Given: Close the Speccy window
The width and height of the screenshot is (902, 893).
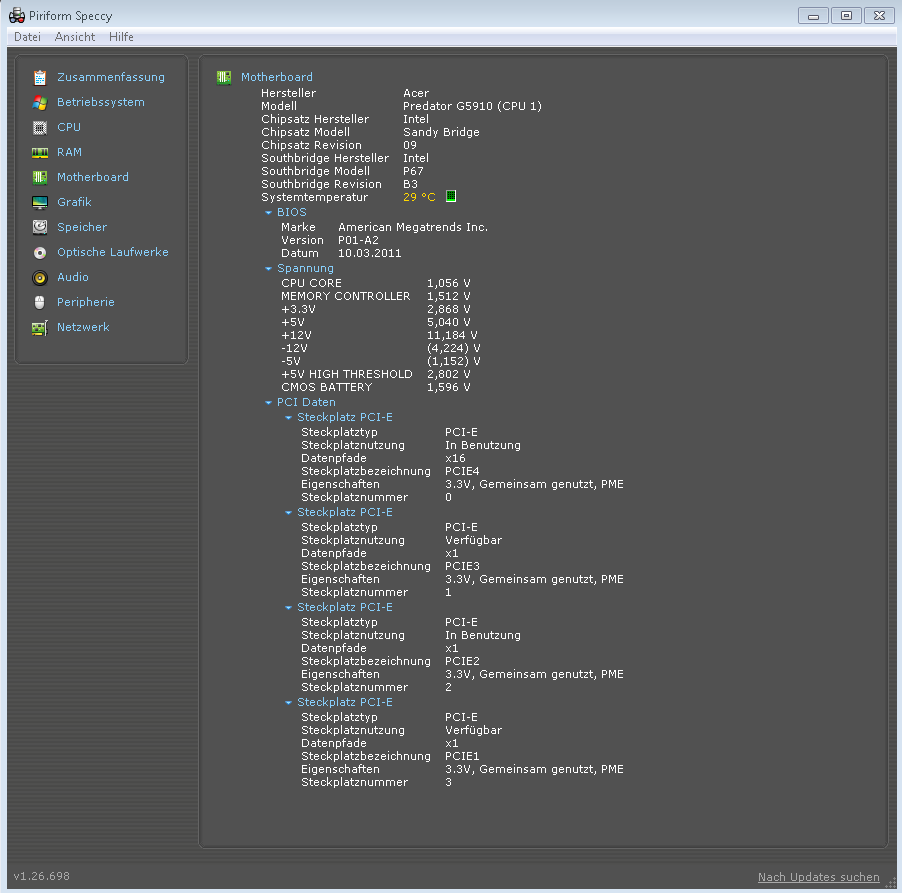Looking at the screenshot, I should click(x=880, y=16).
